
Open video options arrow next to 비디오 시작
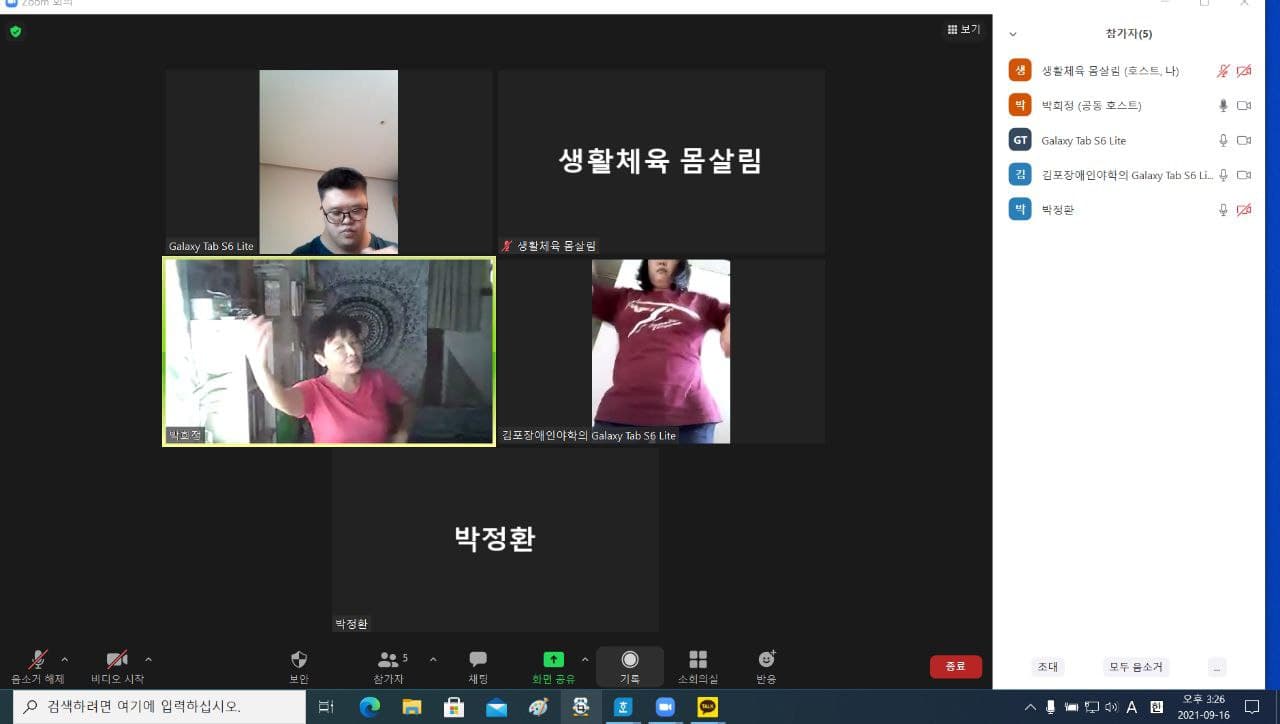click(149, 659)
